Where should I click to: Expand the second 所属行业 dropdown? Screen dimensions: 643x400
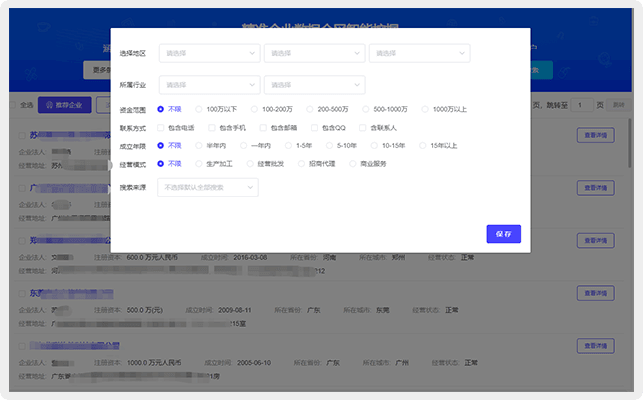coord(314,85)
